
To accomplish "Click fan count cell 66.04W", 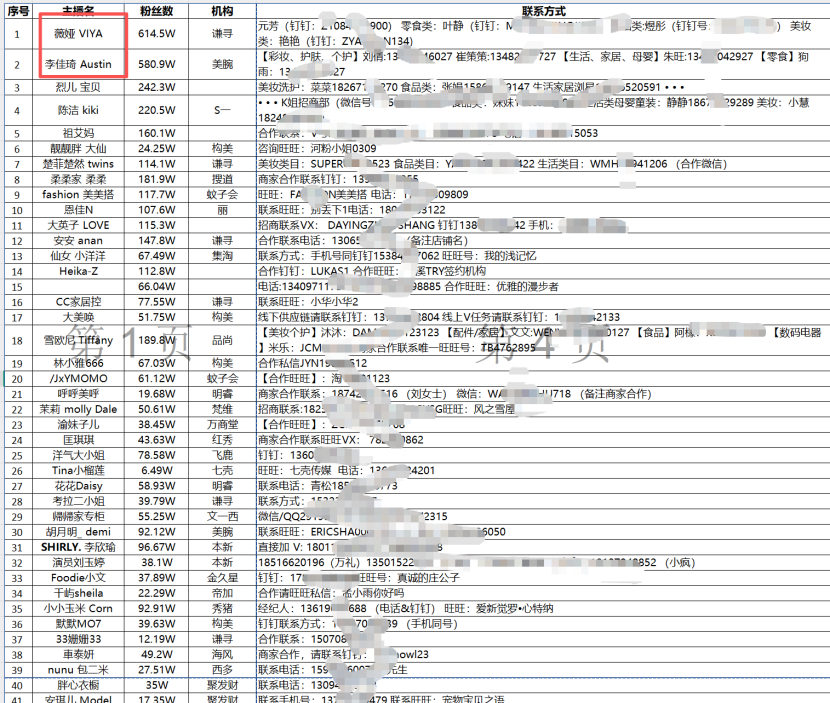I will 156,287.
